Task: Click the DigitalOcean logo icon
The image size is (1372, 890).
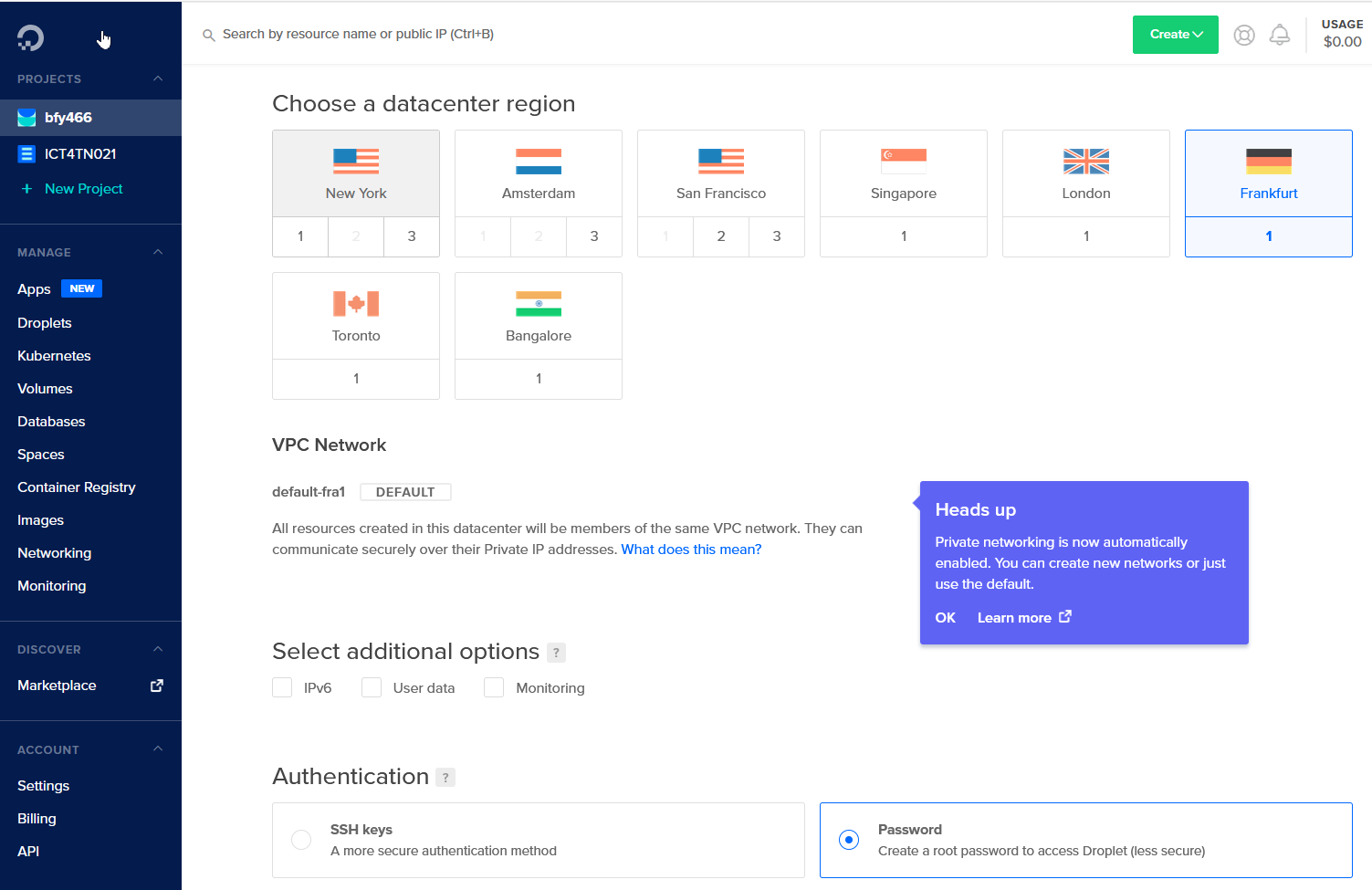Action: tap(30, 37)
